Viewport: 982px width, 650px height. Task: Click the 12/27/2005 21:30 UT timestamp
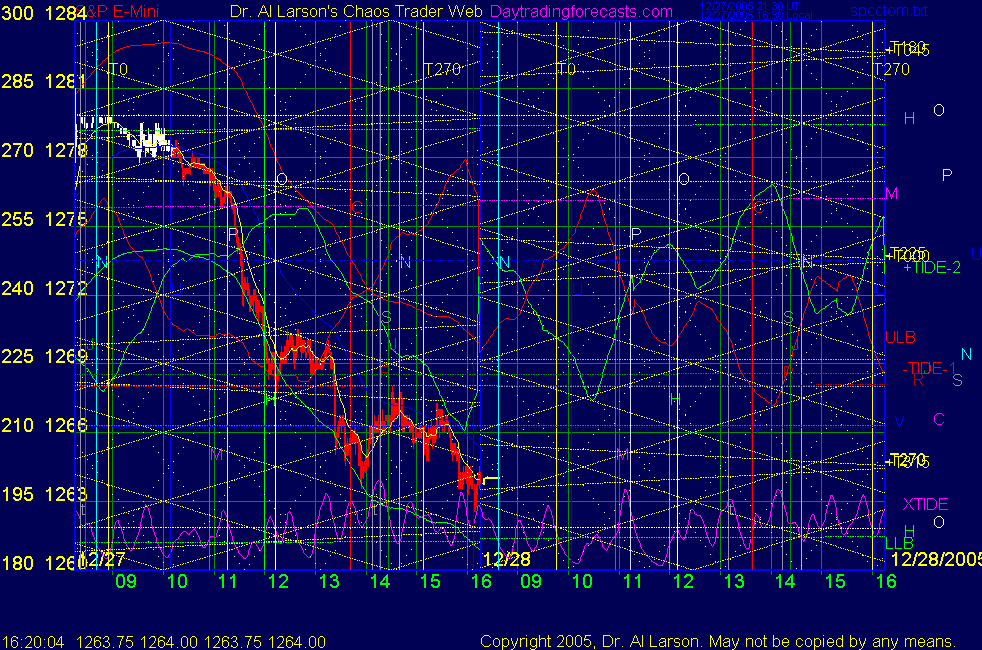749,6
